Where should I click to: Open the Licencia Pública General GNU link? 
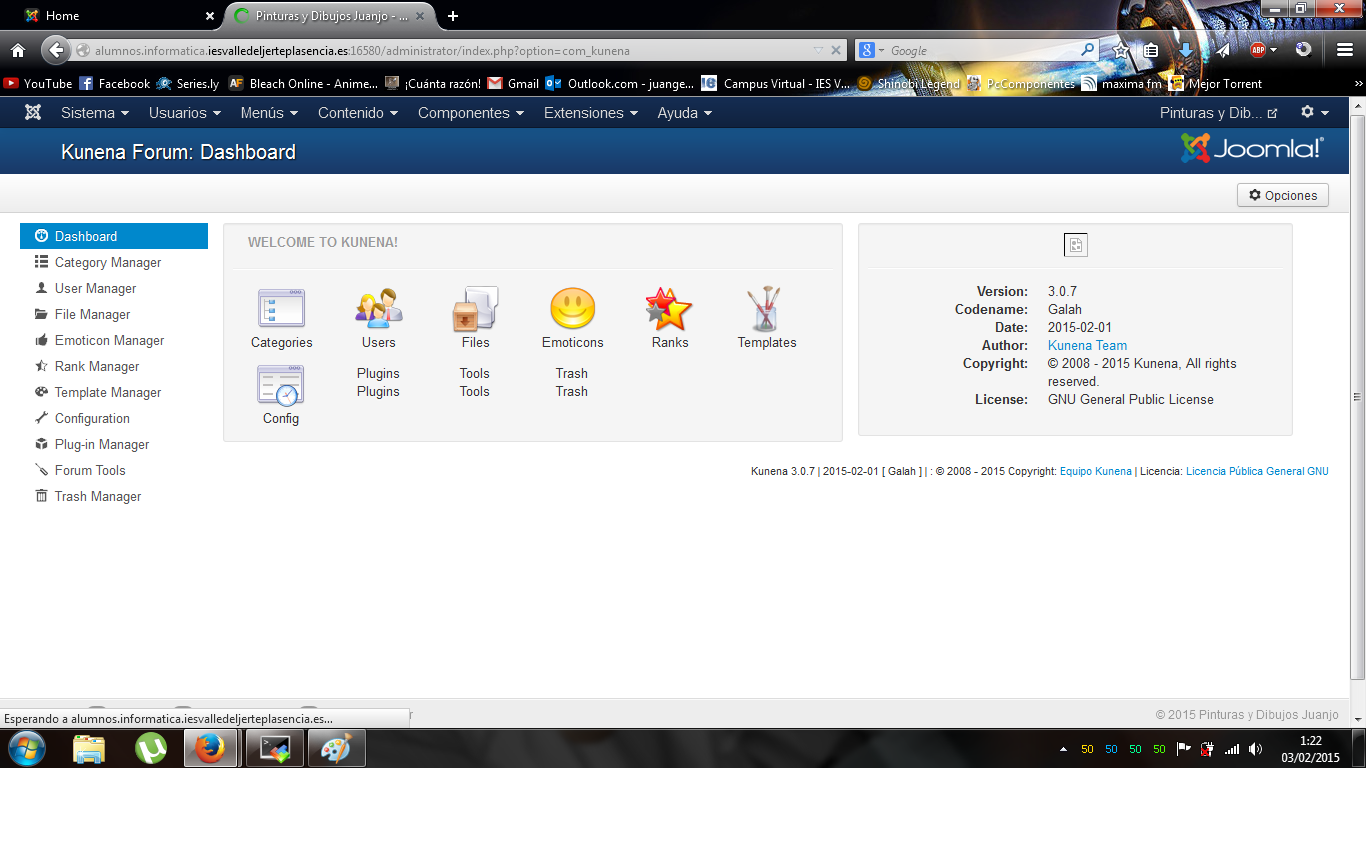1257,471
